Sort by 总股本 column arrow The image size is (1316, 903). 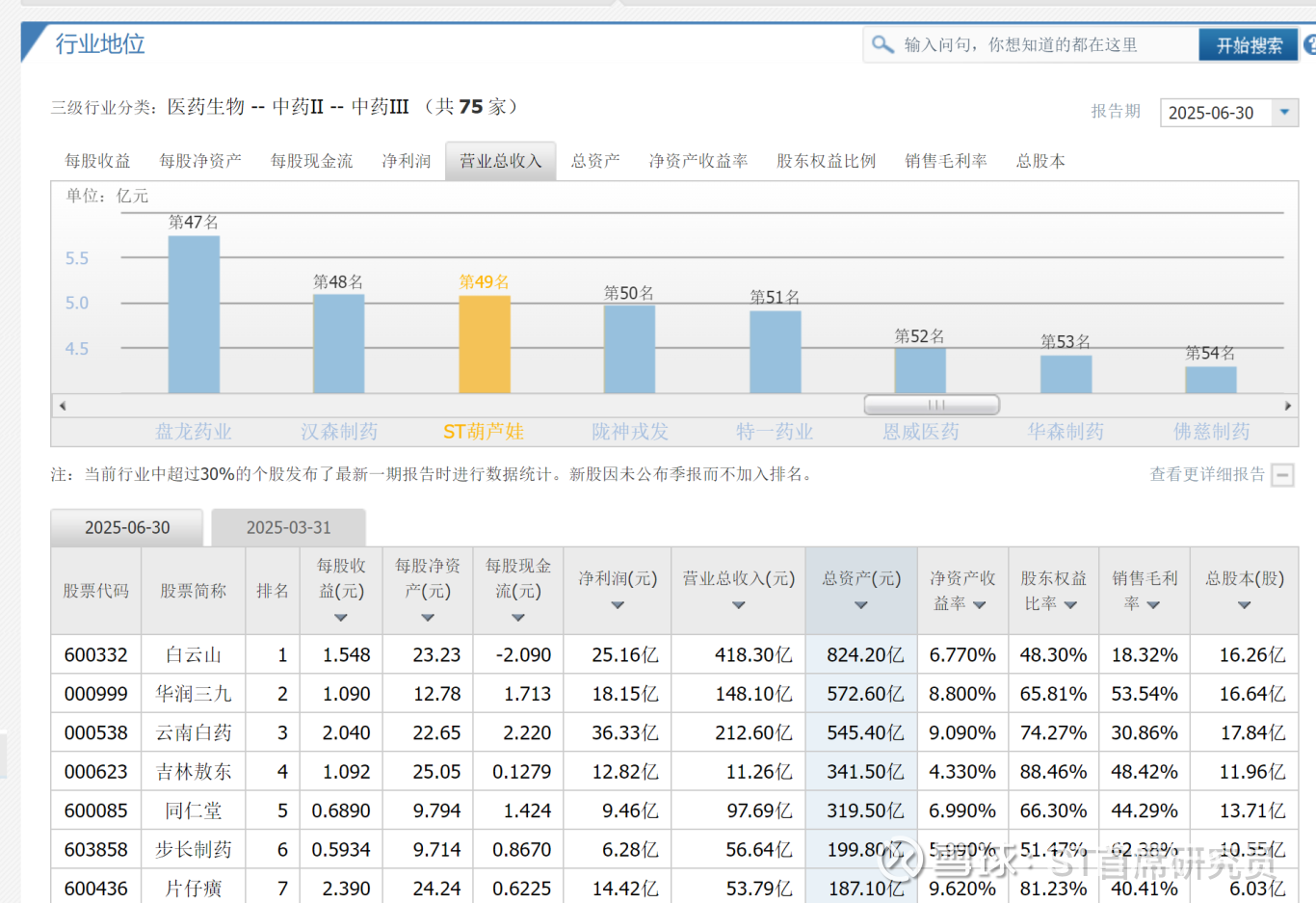tap(1244, 605)
